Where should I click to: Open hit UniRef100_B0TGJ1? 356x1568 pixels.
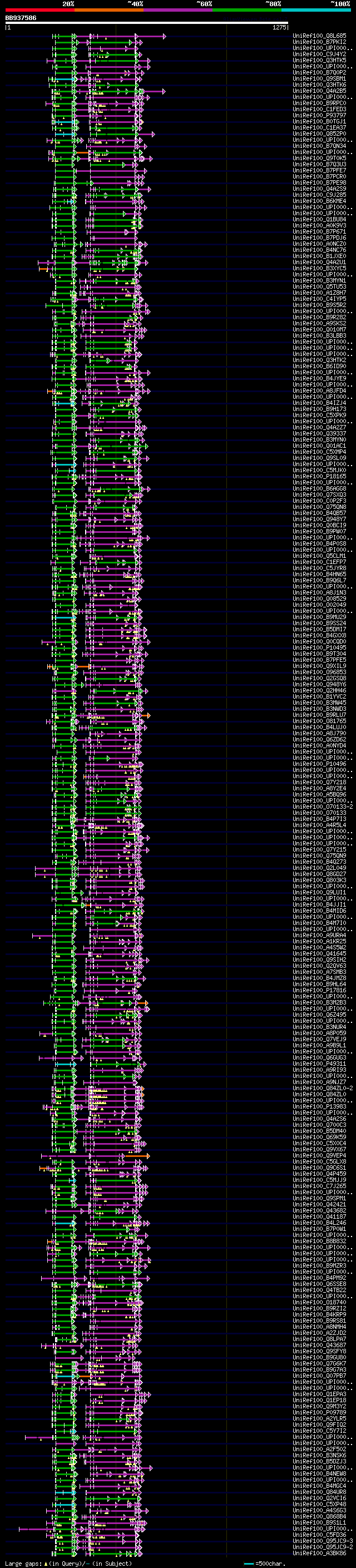(319, 121)
